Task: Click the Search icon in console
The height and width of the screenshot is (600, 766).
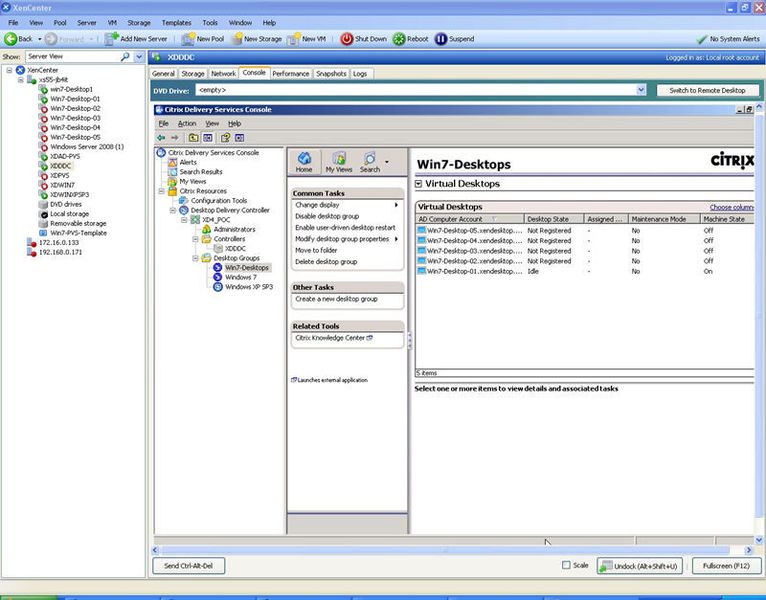Action: (370, 158)
